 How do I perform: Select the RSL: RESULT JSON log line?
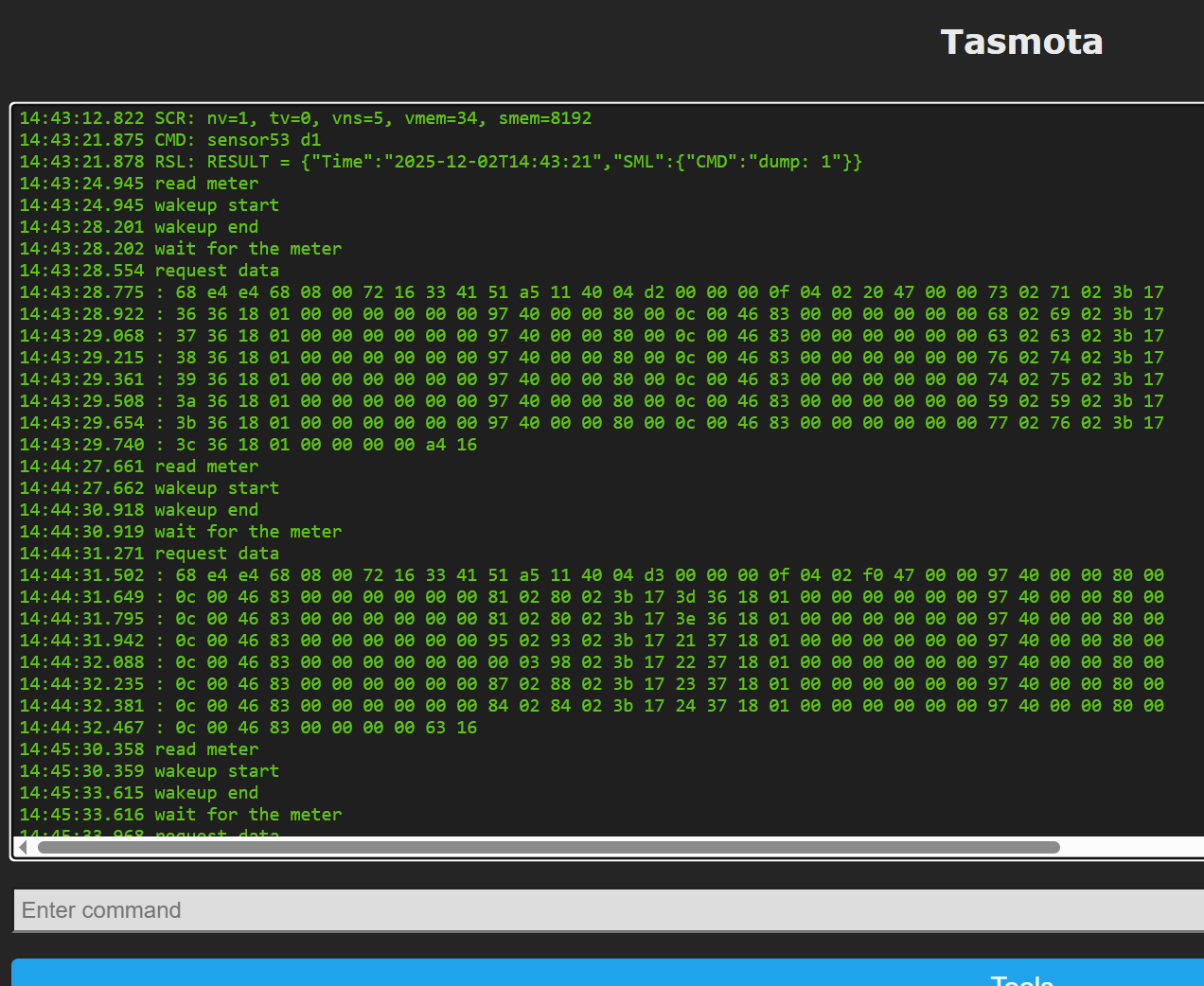(440, 162)
